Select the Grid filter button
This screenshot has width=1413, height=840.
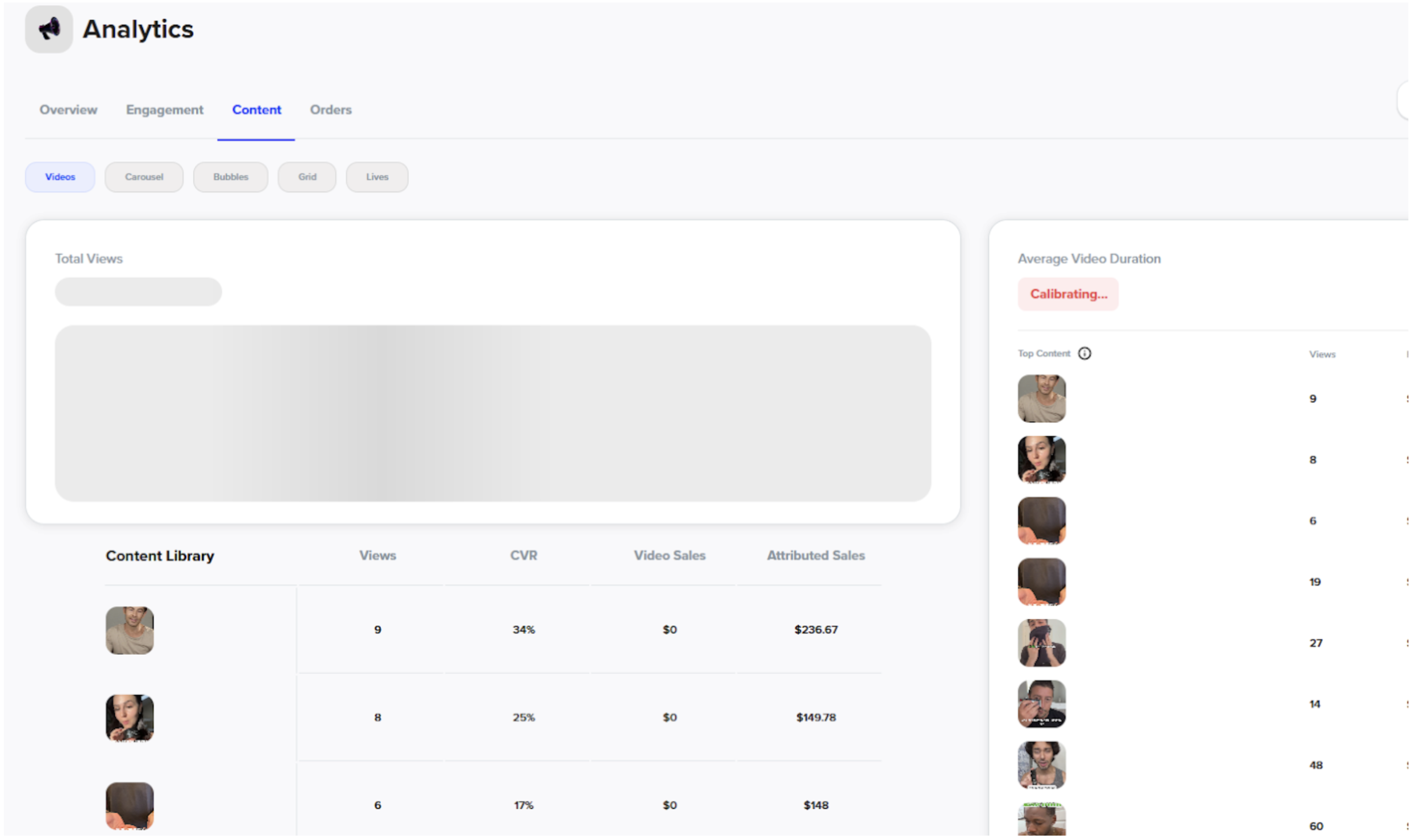(307, 177)
